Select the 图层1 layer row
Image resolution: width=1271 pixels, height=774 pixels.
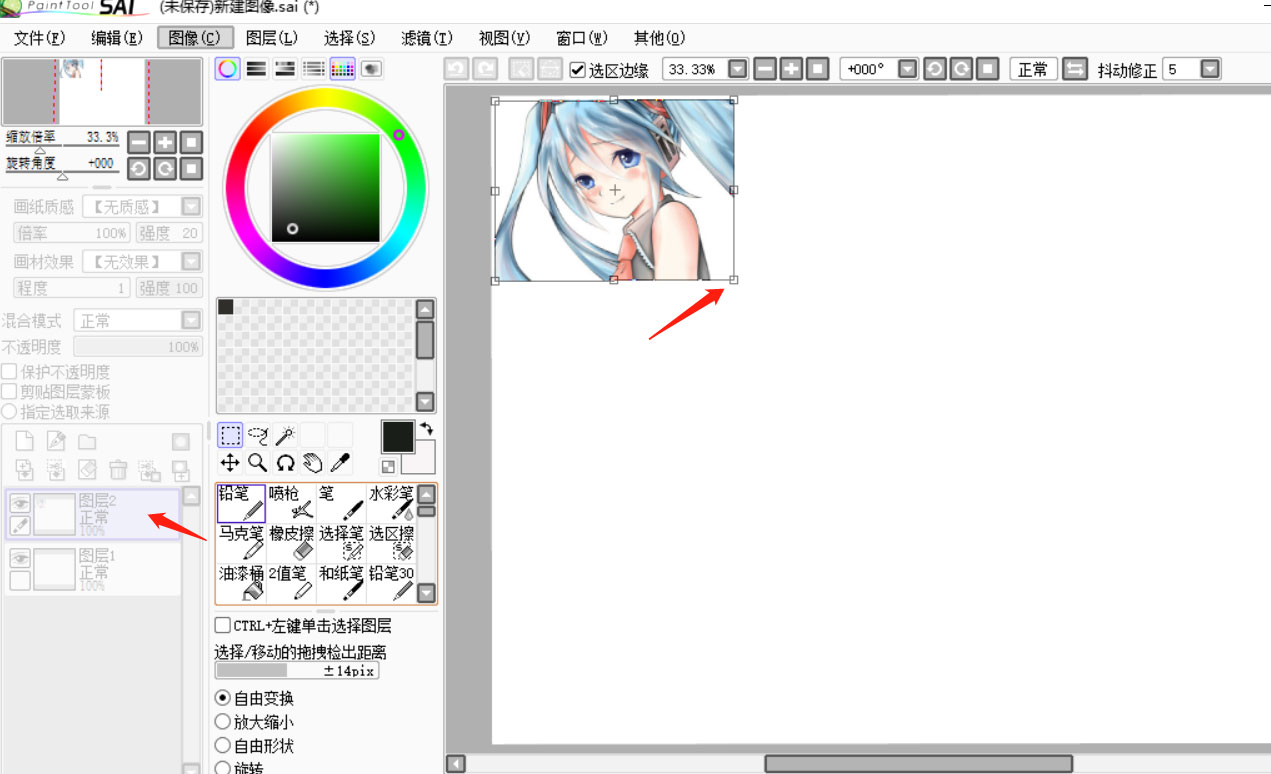click(x=93, y=569)
